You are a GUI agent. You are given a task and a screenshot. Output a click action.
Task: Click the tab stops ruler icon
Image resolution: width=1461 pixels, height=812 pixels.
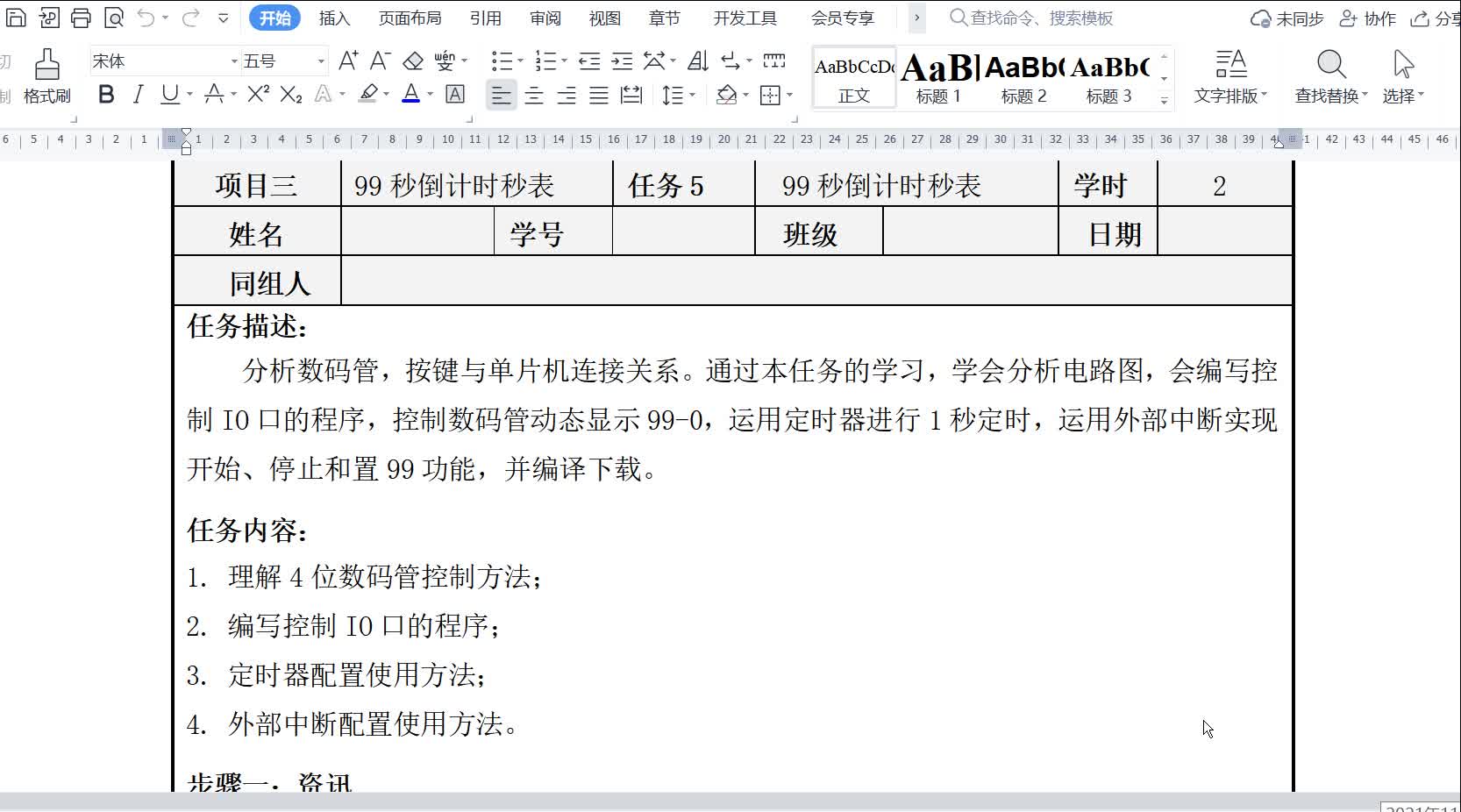774,61
